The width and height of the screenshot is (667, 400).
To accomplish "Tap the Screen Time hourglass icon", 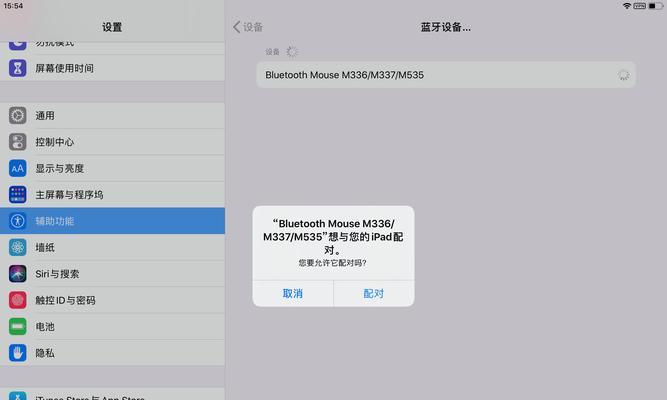I will (17, 68).
